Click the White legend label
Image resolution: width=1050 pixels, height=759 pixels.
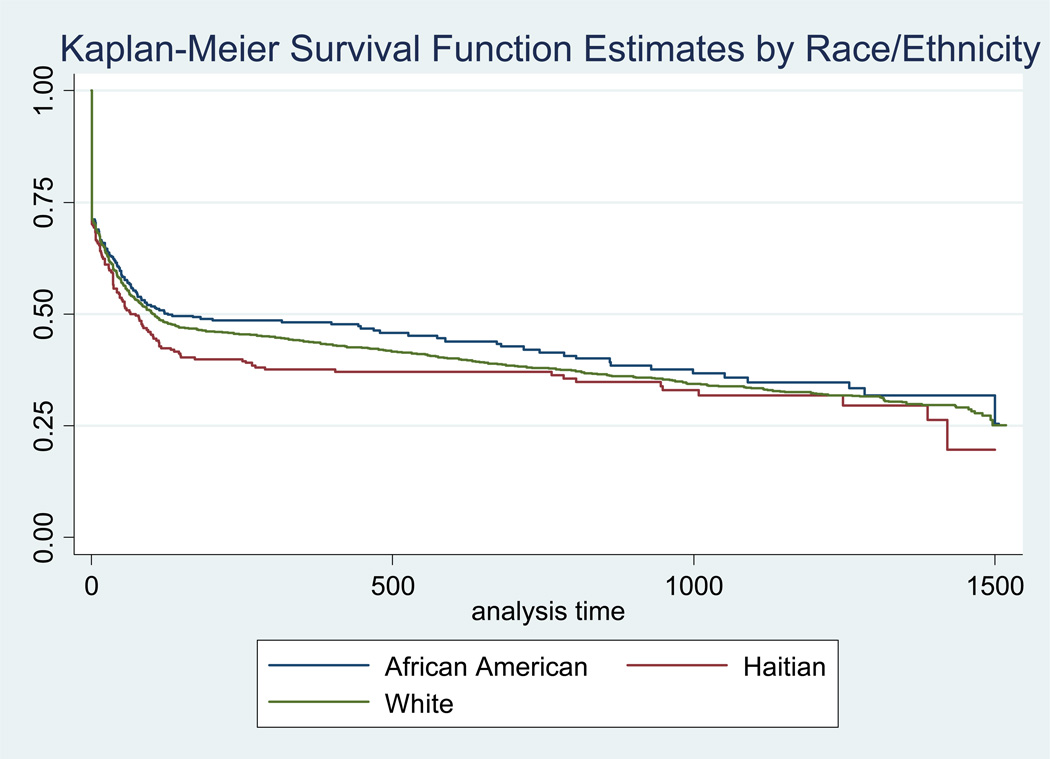coord(419,703)
